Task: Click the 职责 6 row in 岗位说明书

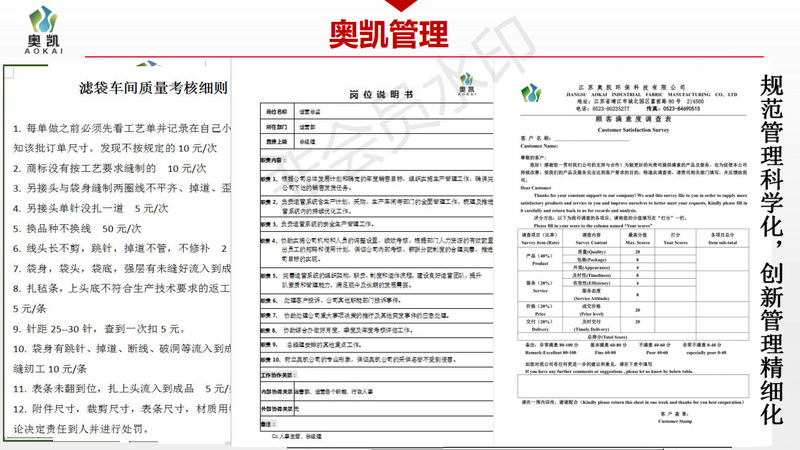Action: point(377,301)
